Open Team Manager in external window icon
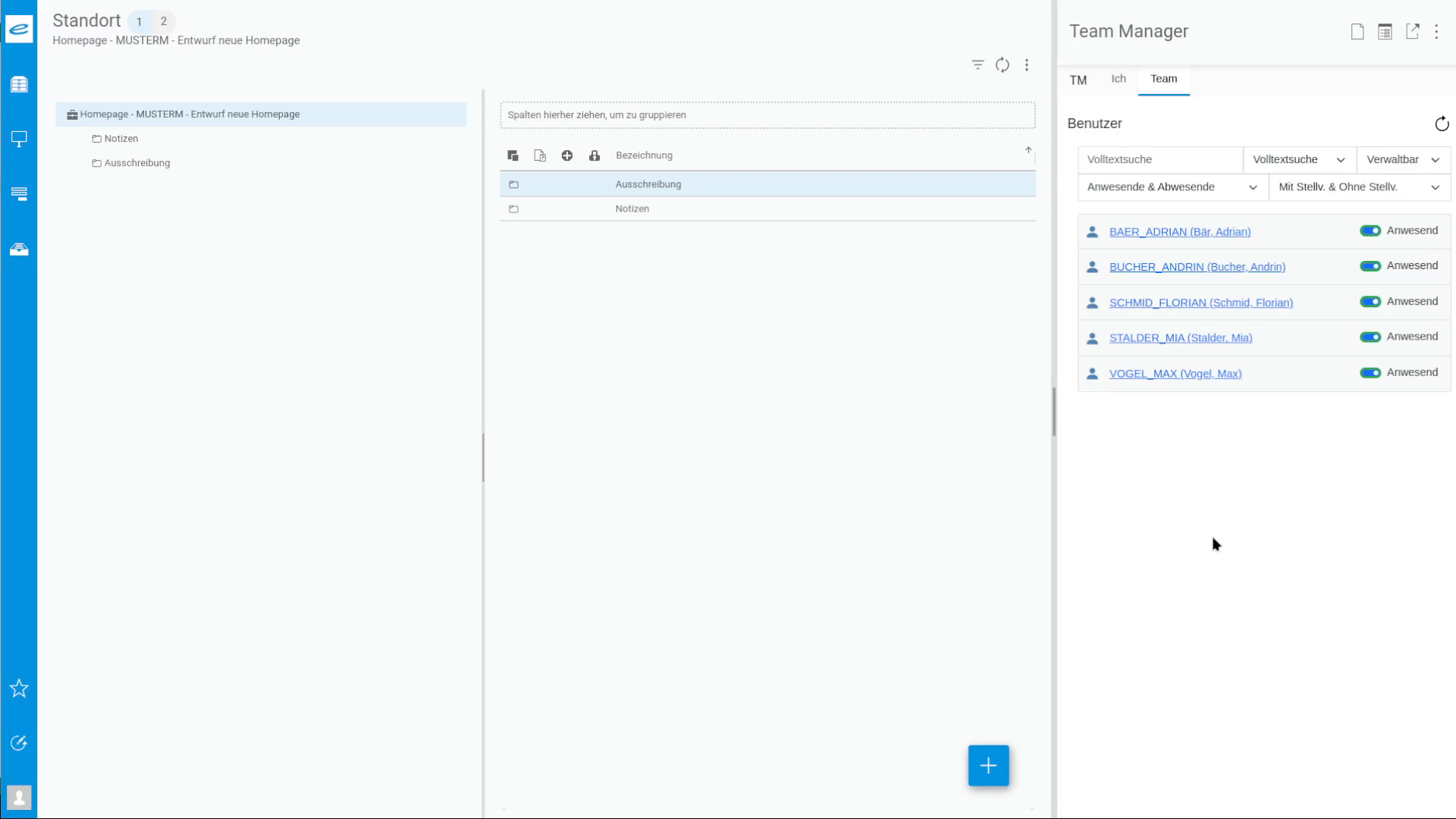Image resolution: width=1456 pixels, height=819 pixels. [1412, 32]
